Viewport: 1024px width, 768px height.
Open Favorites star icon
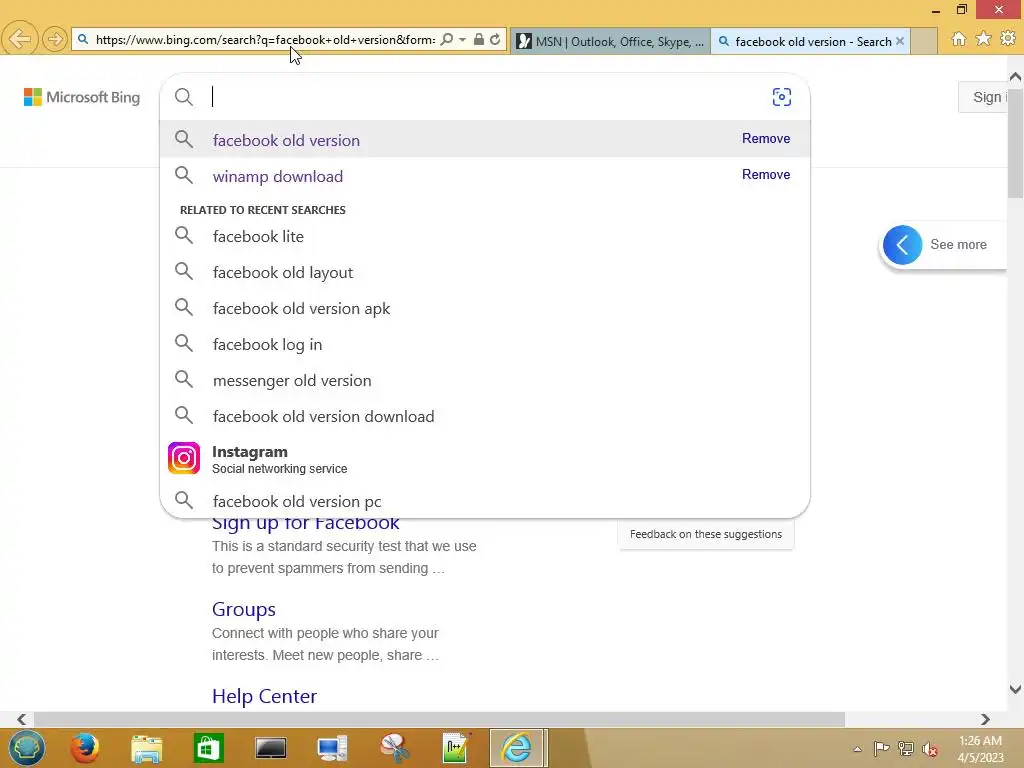(x=983, y=39)
